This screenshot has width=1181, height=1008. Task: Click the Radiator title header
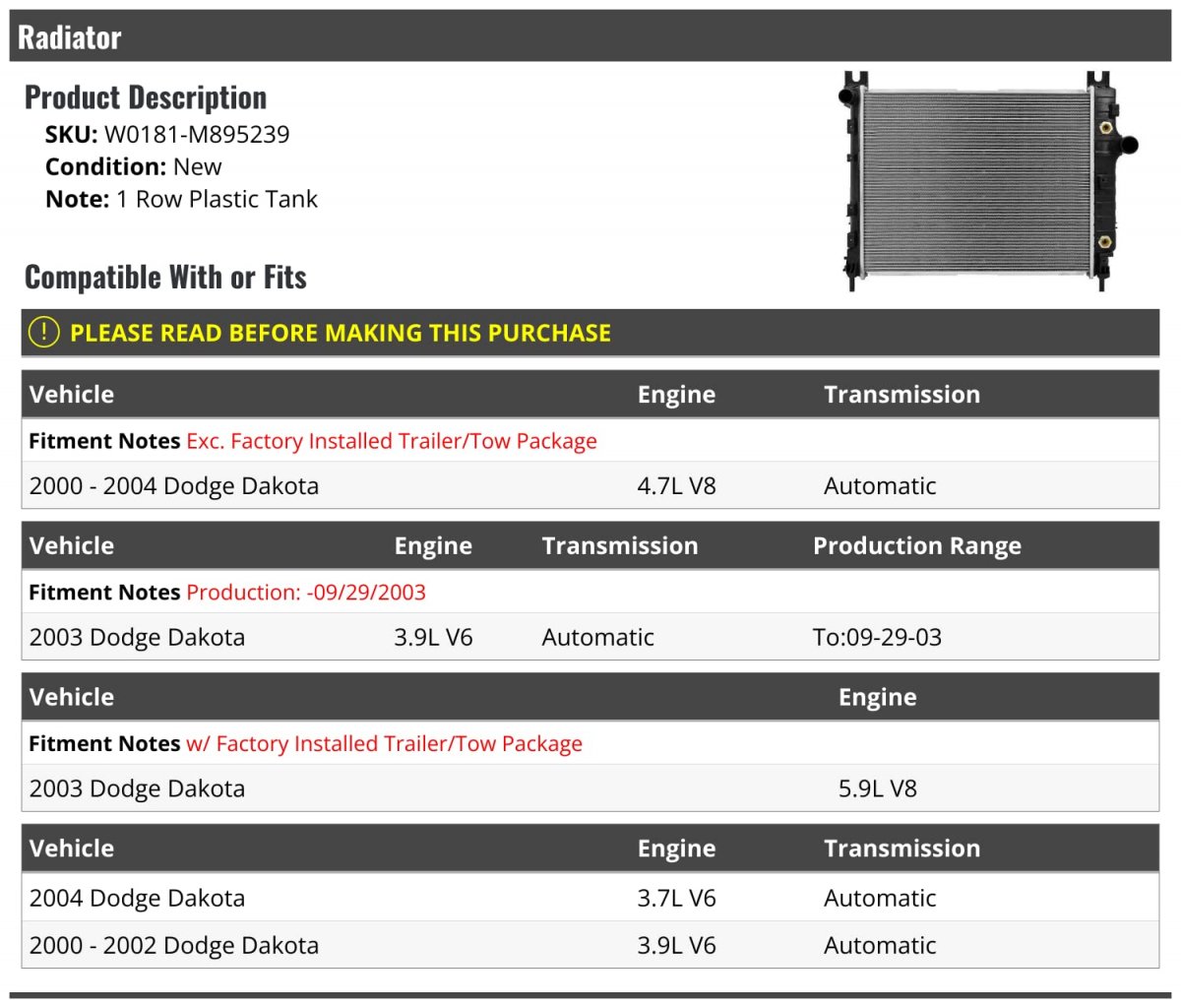point(70,37)
